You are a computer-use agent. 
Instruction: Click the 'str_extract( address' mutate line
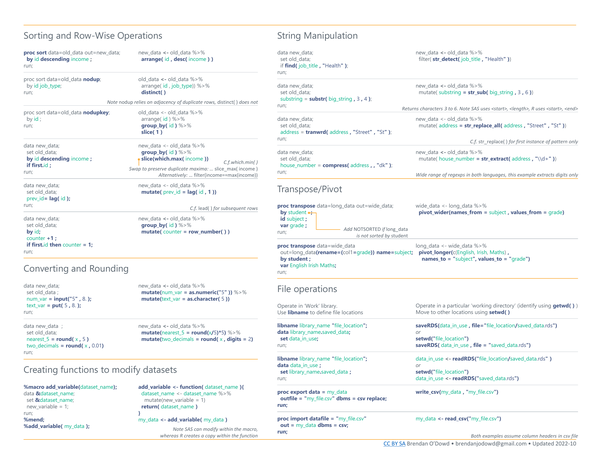pyautogui.click(x=488, y=159)
